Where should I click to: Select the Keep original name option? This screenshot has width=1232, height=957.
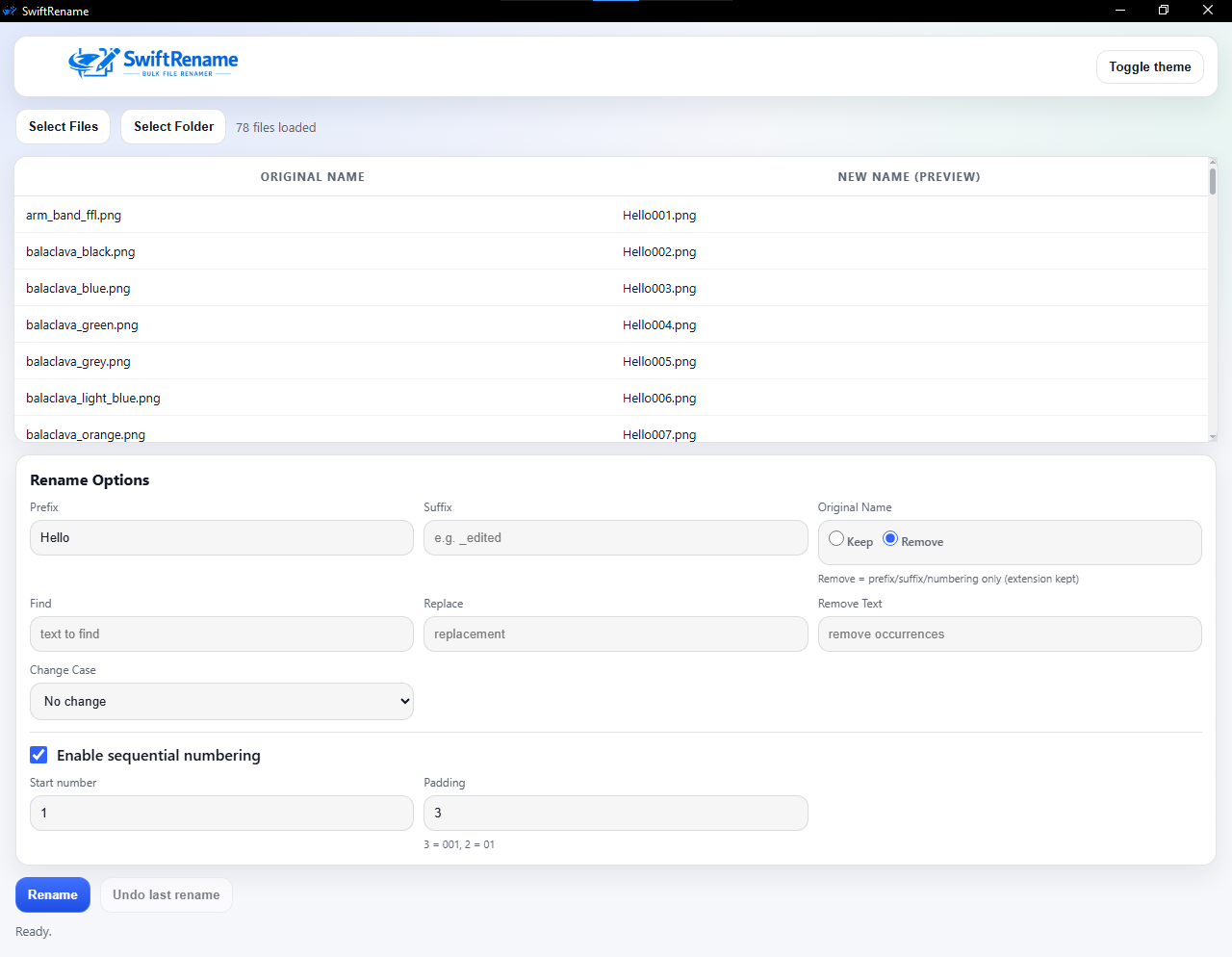point(836,539)
